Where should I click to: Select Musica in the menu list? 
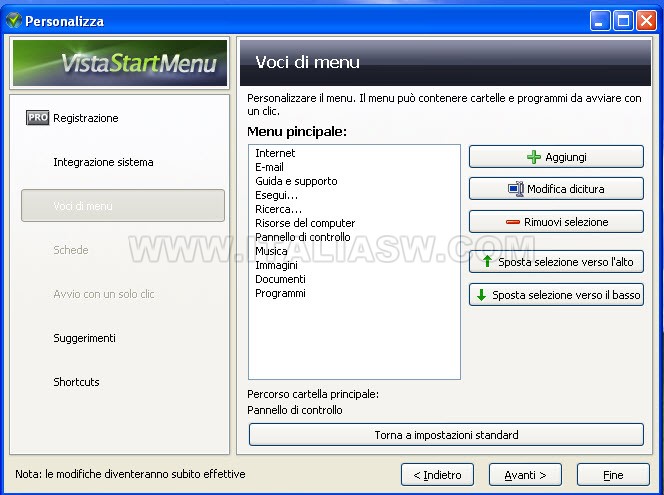point(271,251)
